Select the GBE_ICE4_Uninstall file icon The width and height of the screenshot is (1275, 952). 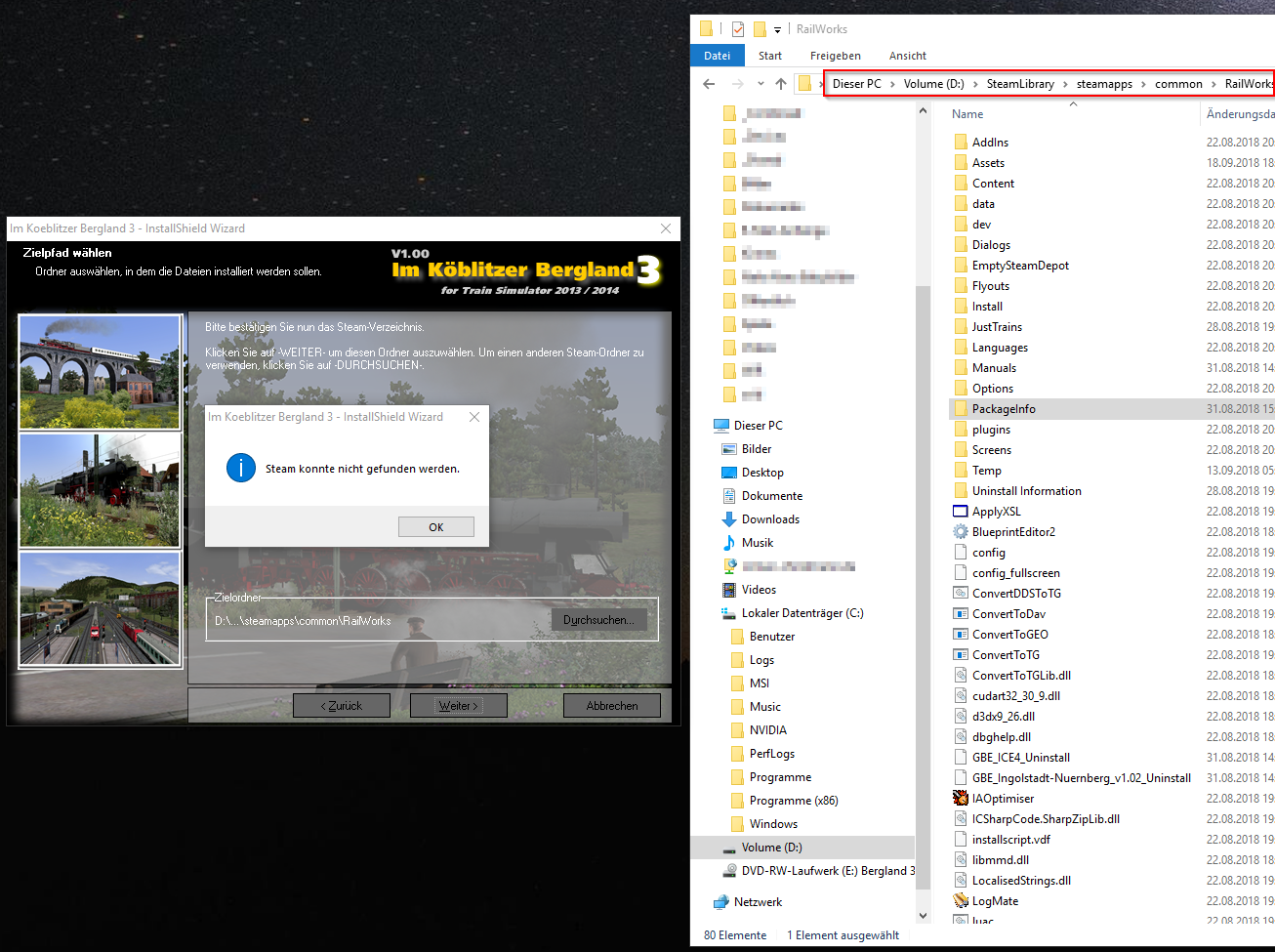961,758
